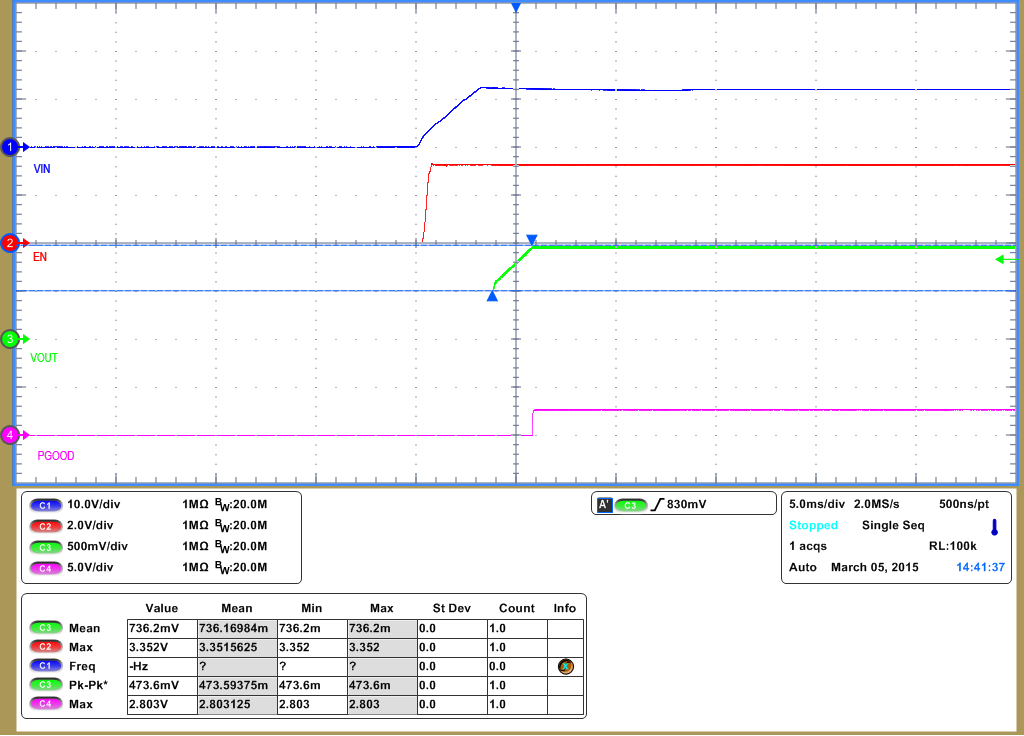
Task: Select the Stopped acquisition status label
Action: 812,525
